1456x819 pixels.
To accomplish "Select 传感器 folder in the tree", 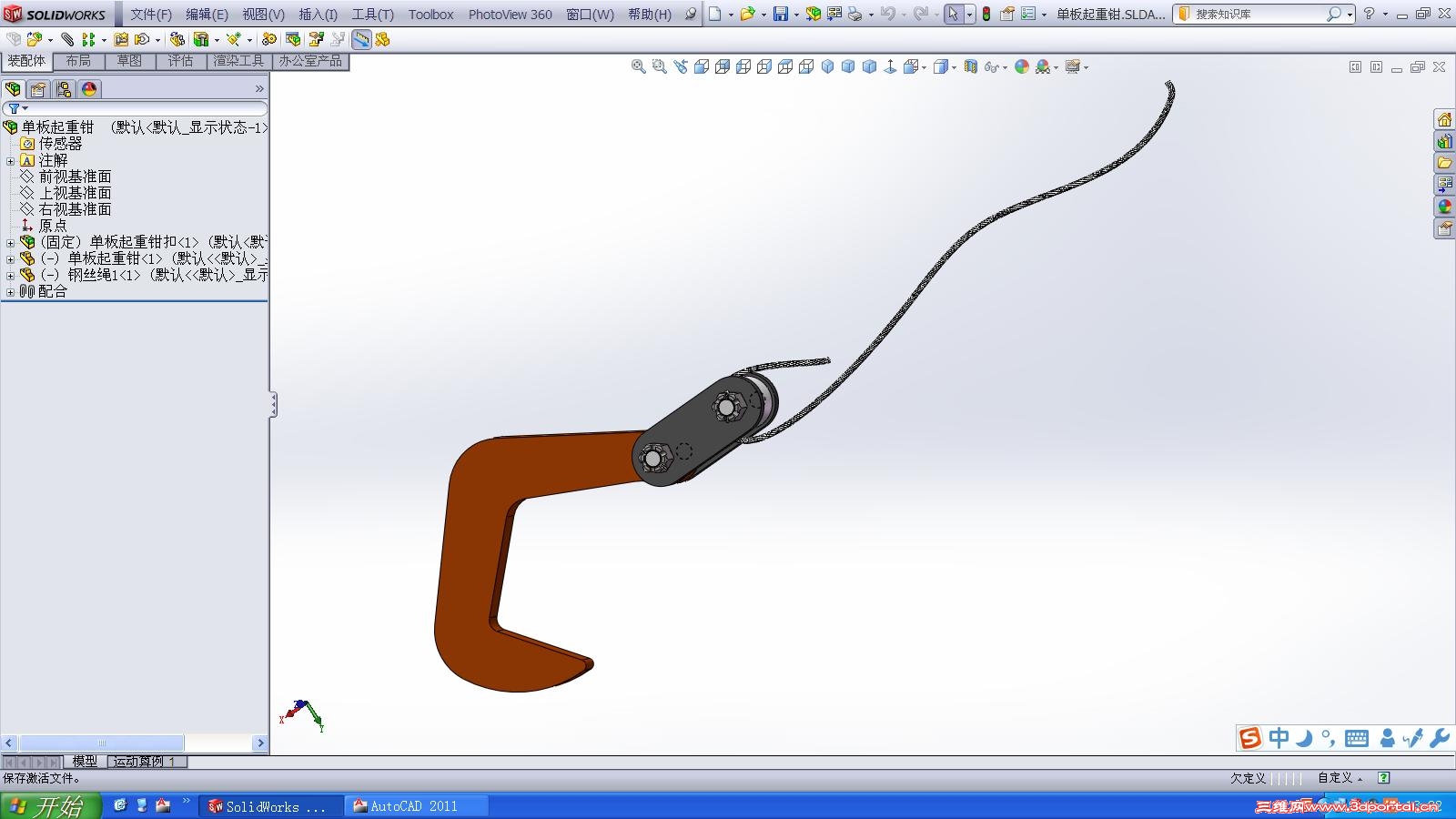I will 60,144.
